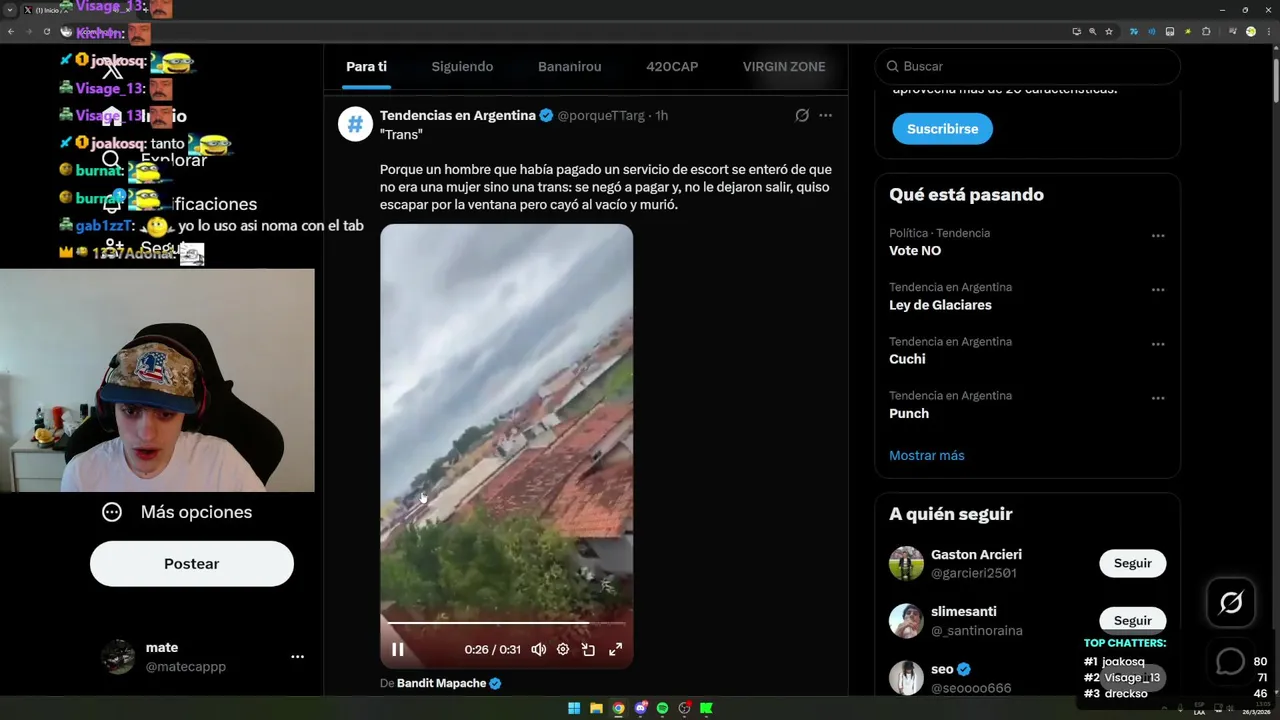The height and width of the screenshot is (720, 1280).
Task: Click the Chrome profile avatar
Action: pyautogui.click(x=1251, y=32)
